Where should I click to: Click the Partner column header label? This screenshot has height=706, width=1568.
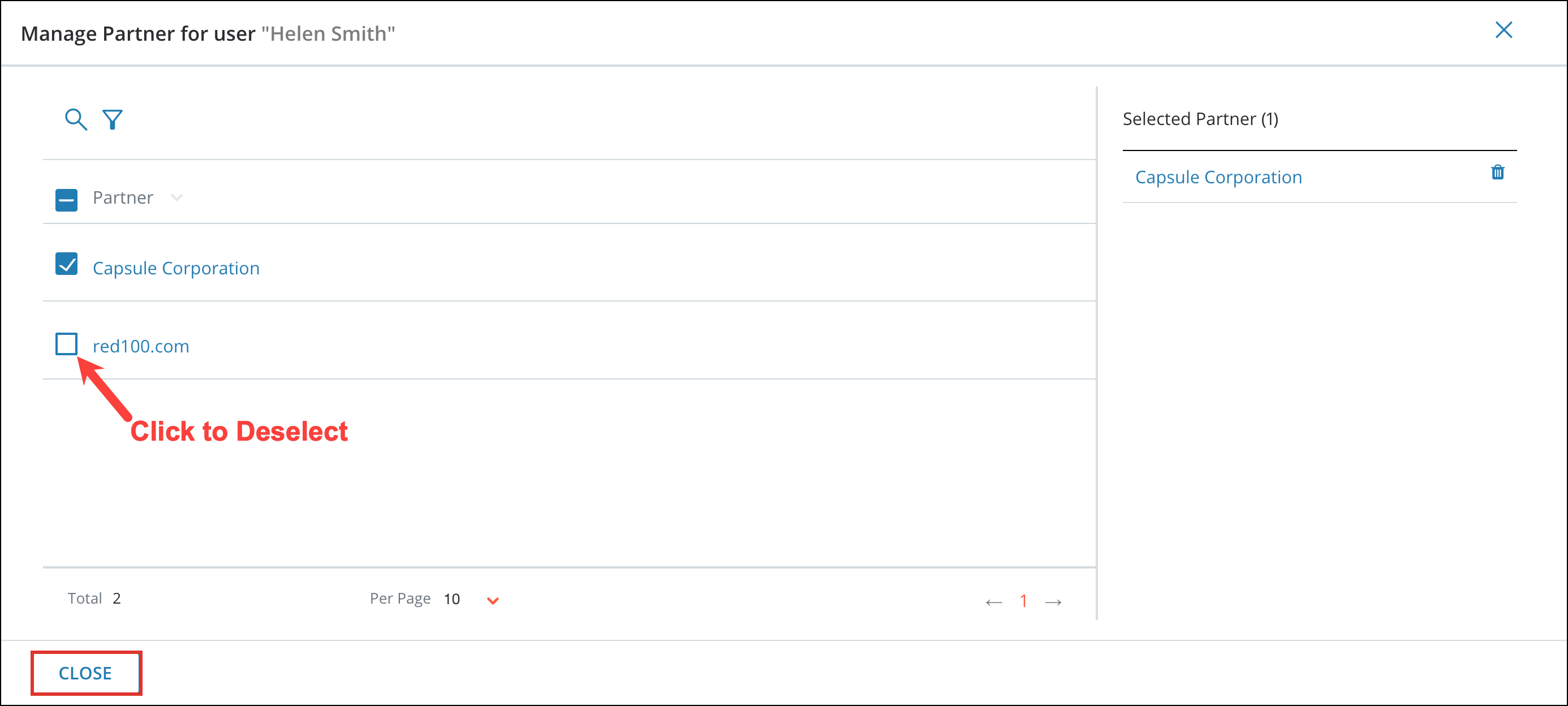(x=123, y=198)
